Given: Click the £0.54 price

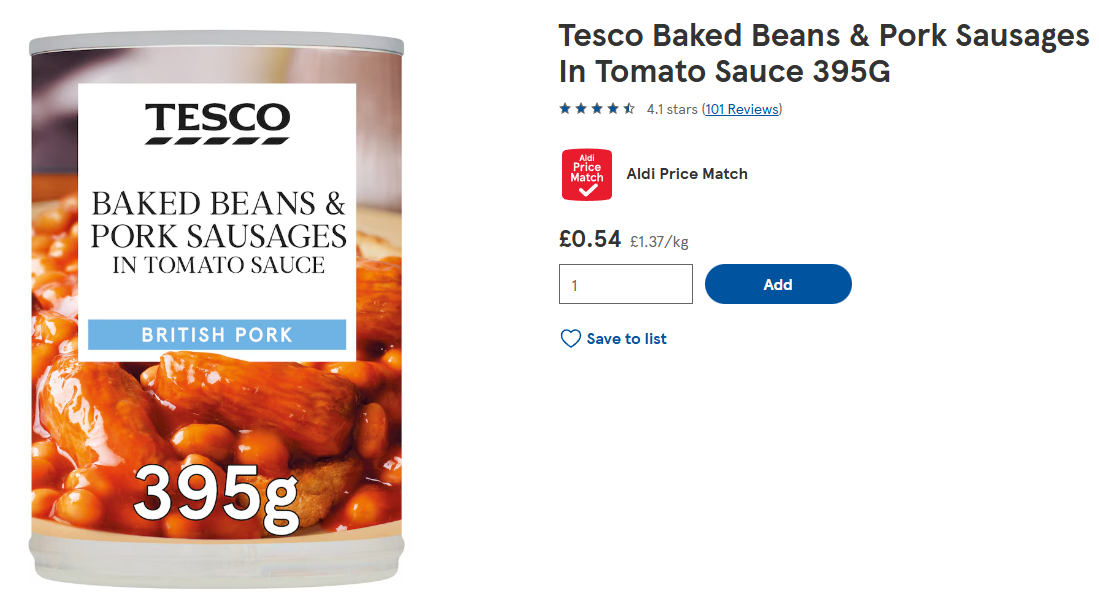Looking at the screenshot, I should pos(589,240).
